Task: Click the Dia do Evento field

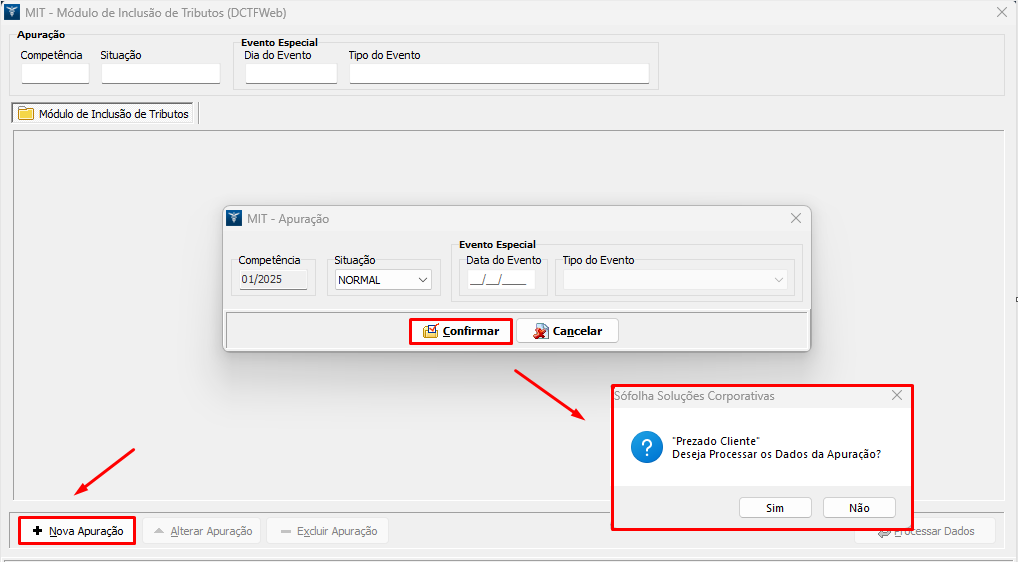Action: click(290, 74)
